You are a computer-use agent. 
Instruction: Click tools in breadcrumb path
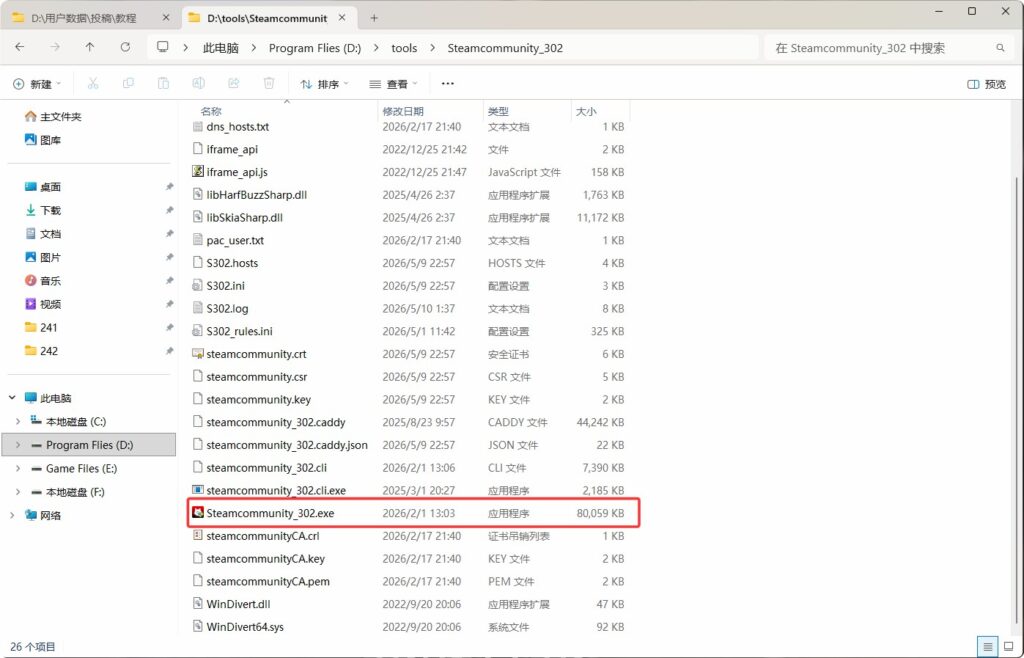click(x=404, y=48)
